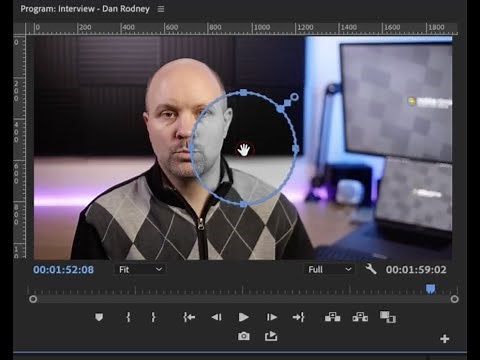
Task: Open the Button Editor plus icon
Action: pyautogui.click(x=444, y=339)
